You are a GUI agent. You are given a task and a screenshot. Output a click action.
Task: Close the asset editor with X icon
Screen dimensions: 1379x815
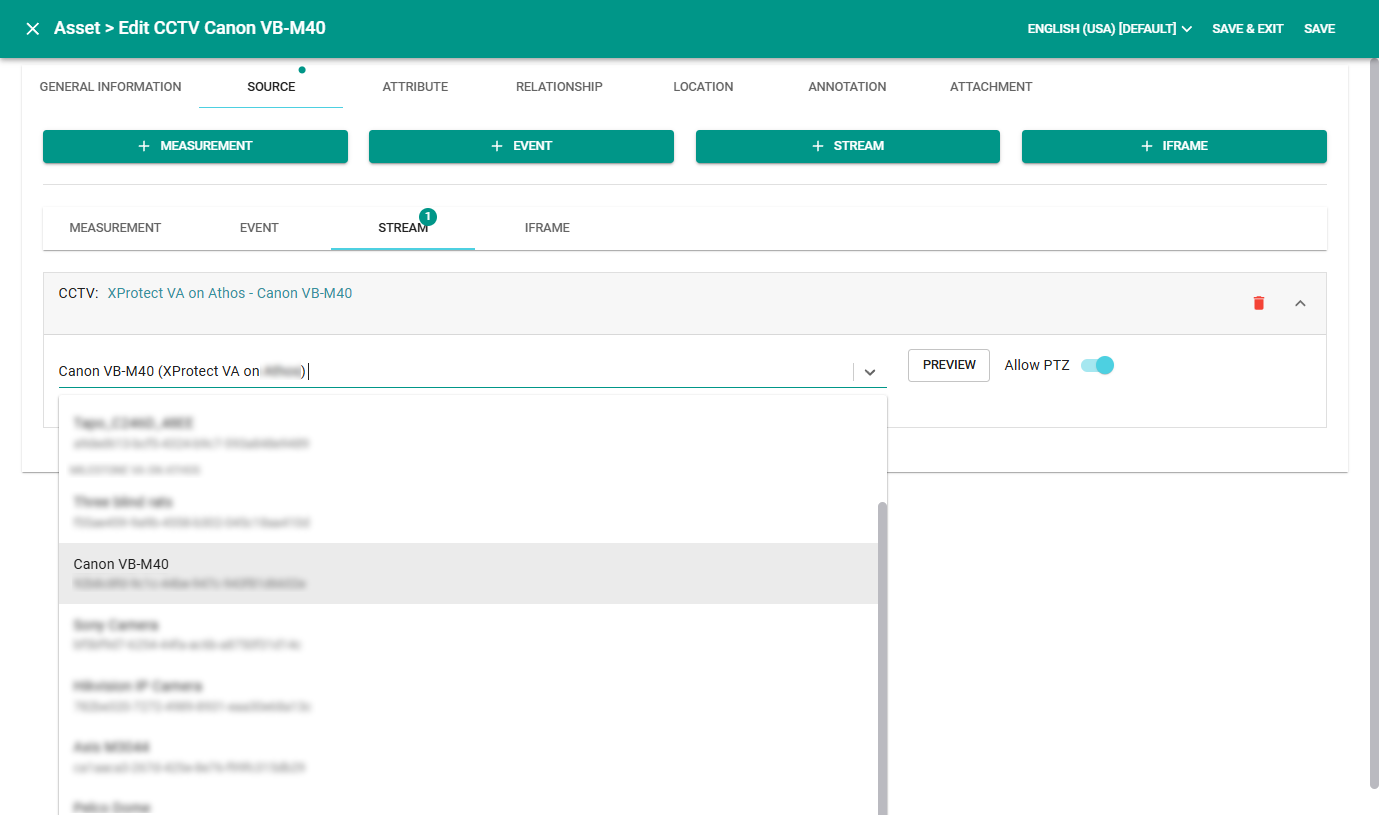point(33,29)
